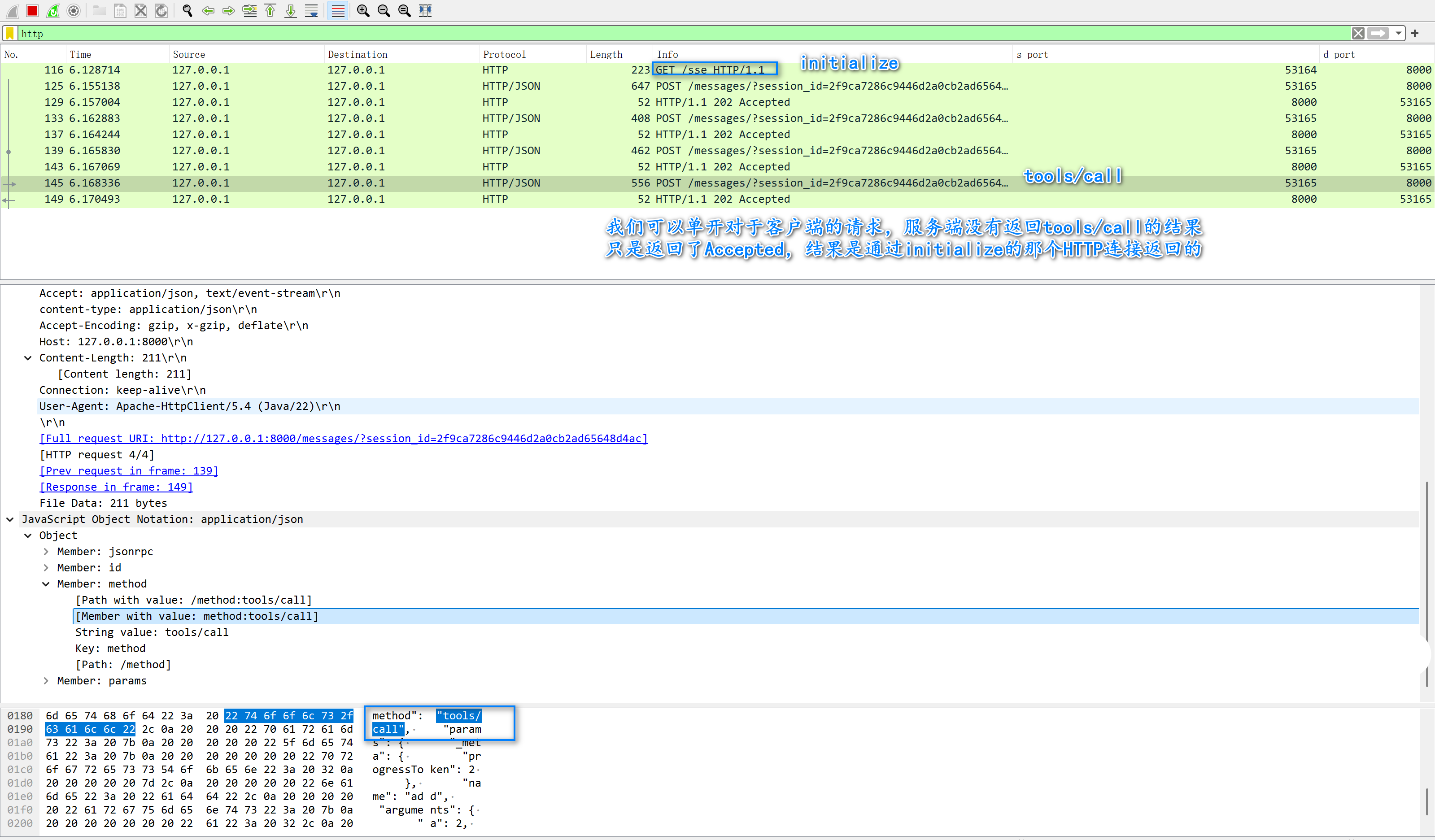Select packet 133 POST messages row
This screenshot has width=1435, height=840.
click(718, 118)
